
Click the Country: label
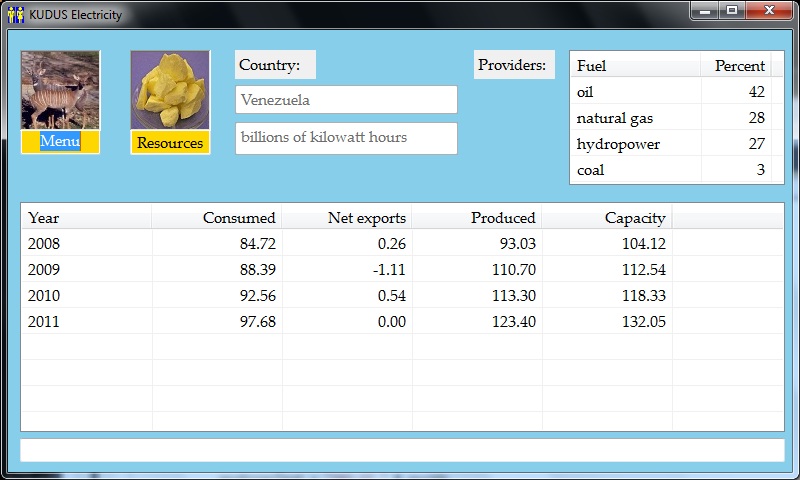[x=275, y=65]
